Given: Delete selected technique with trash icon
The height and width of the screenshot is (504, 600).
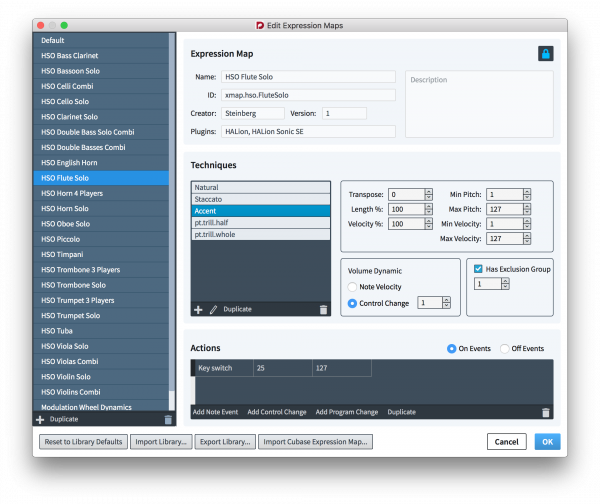Looking at the screenshot, I should 323,310.
